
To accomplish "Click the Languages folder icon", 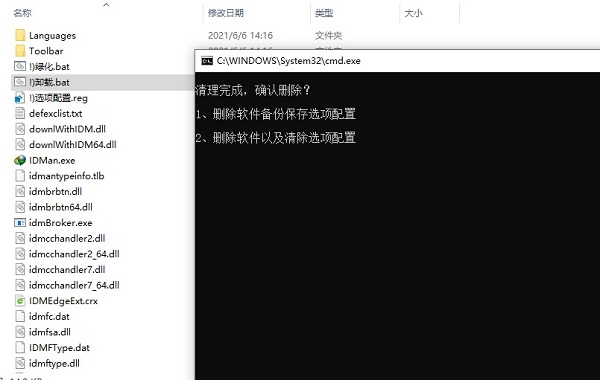I will pos(20,36).
